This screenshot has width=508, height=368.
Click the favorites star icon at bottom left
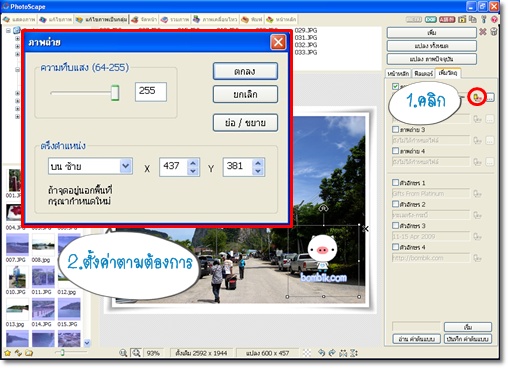(x=8, y=353)
